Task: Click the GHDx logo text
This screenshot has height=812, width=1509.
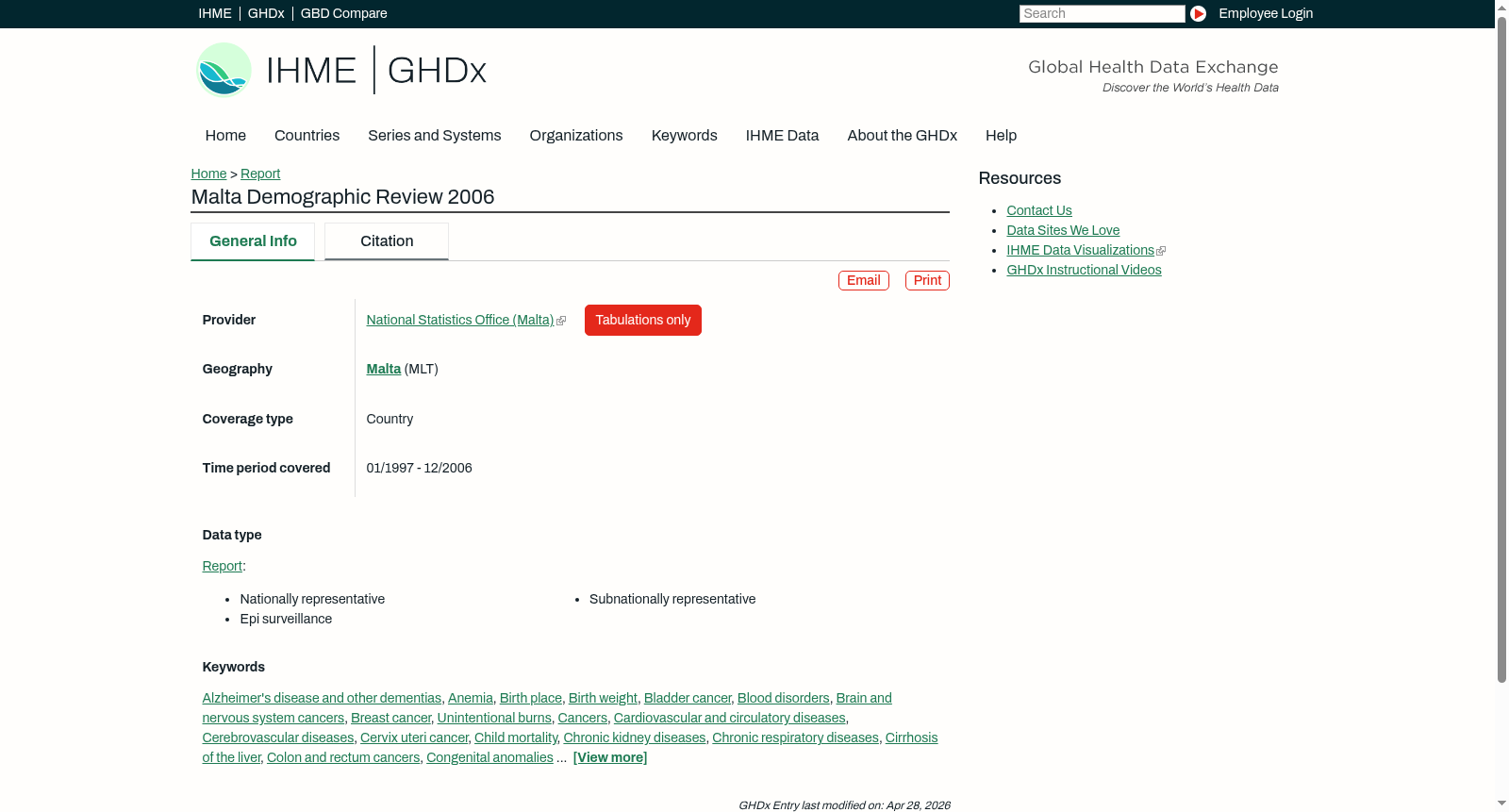Action: pos(437,71)
